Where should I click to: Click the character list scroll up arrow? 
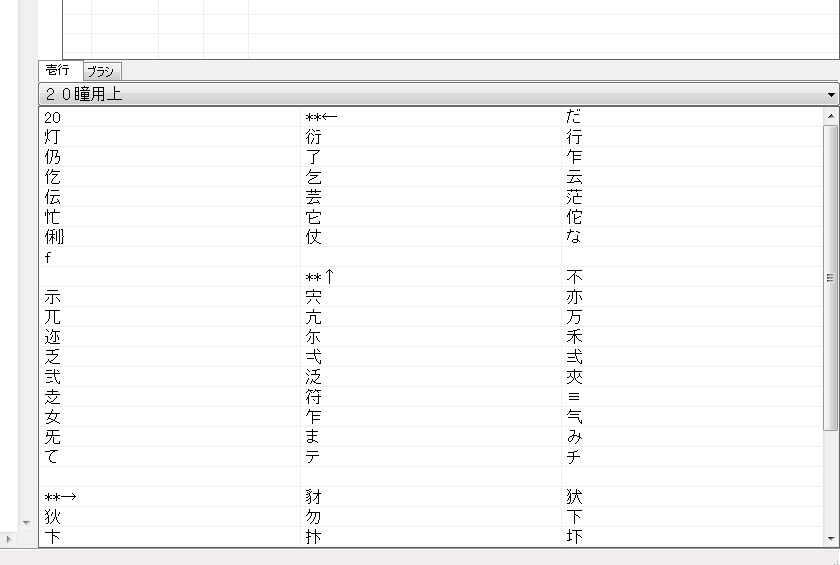pos(831,117)
